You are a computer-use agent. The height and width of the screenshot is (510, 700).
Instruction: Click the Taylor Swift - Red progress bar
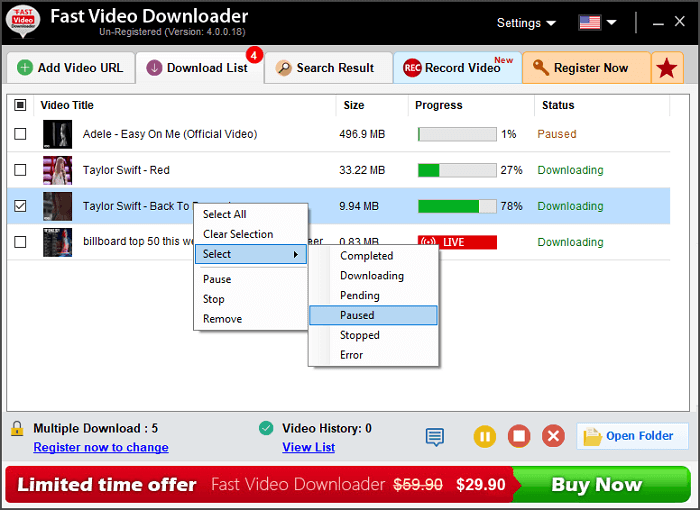(457, 170)
